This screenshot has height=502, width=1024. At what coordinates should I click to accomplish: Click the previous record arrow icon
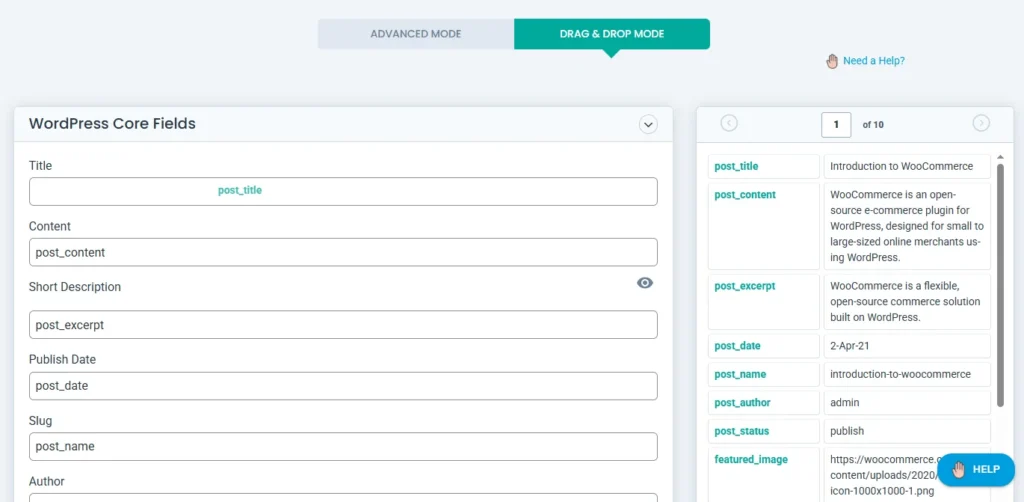[x=729, y=123]
